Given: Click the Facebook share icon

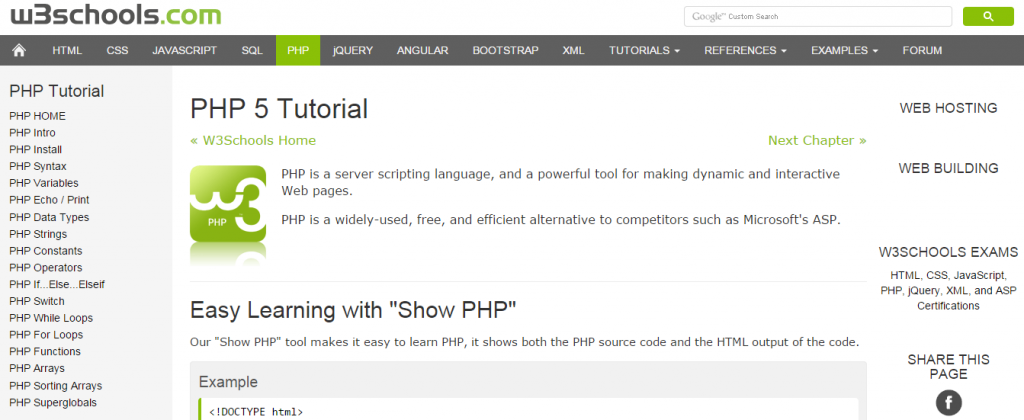Looking at the screenshot, I should [948, 402].
